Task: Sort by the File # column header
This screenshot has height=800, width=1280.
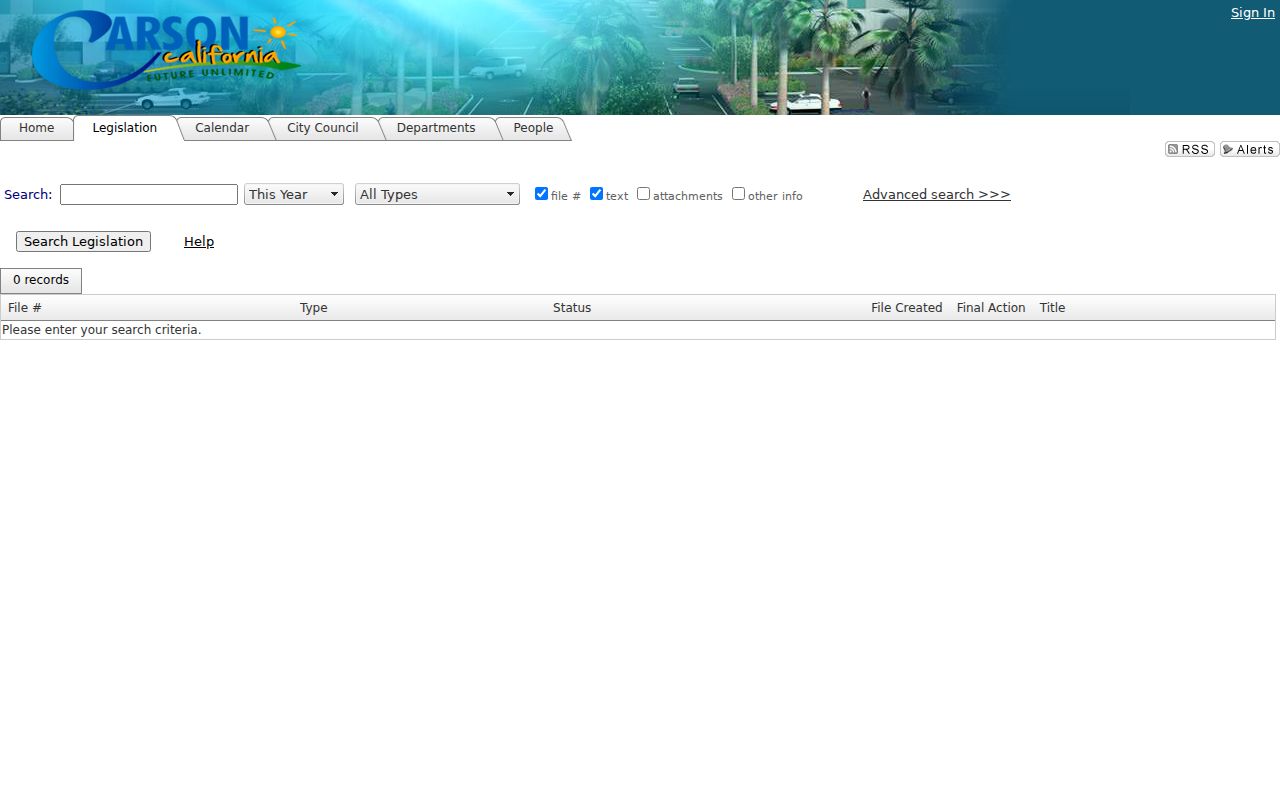Action: 25,308
